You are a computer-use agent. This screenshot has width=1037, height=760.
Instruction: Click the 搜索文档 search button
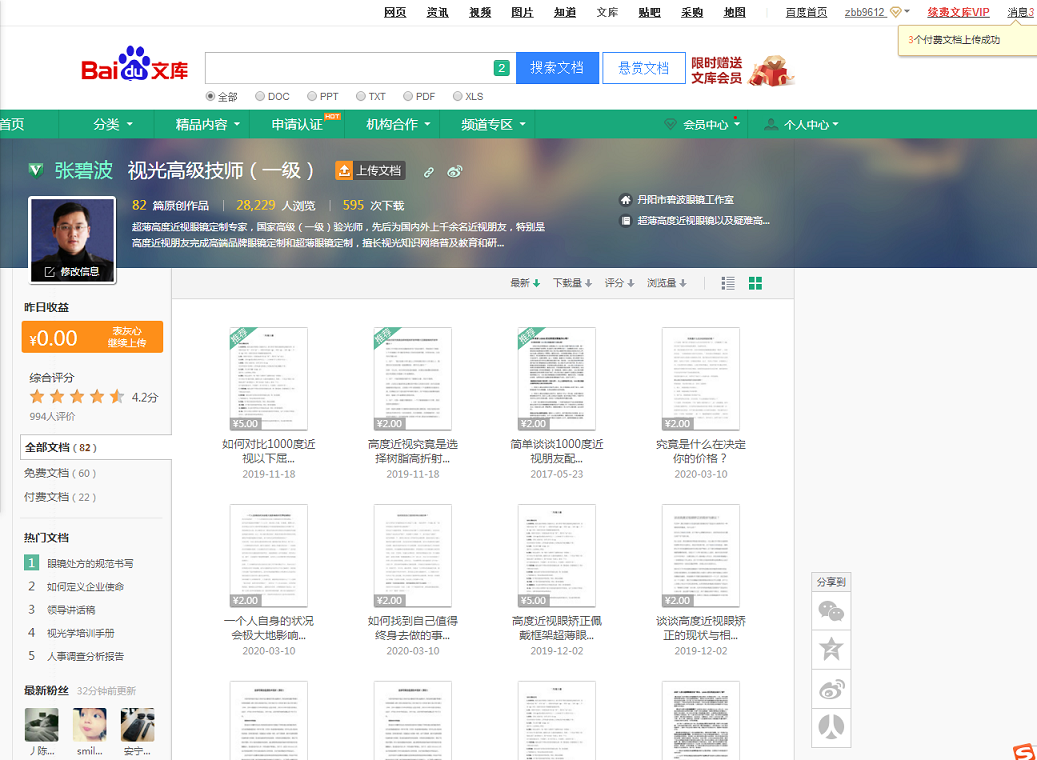pos(557,67)
